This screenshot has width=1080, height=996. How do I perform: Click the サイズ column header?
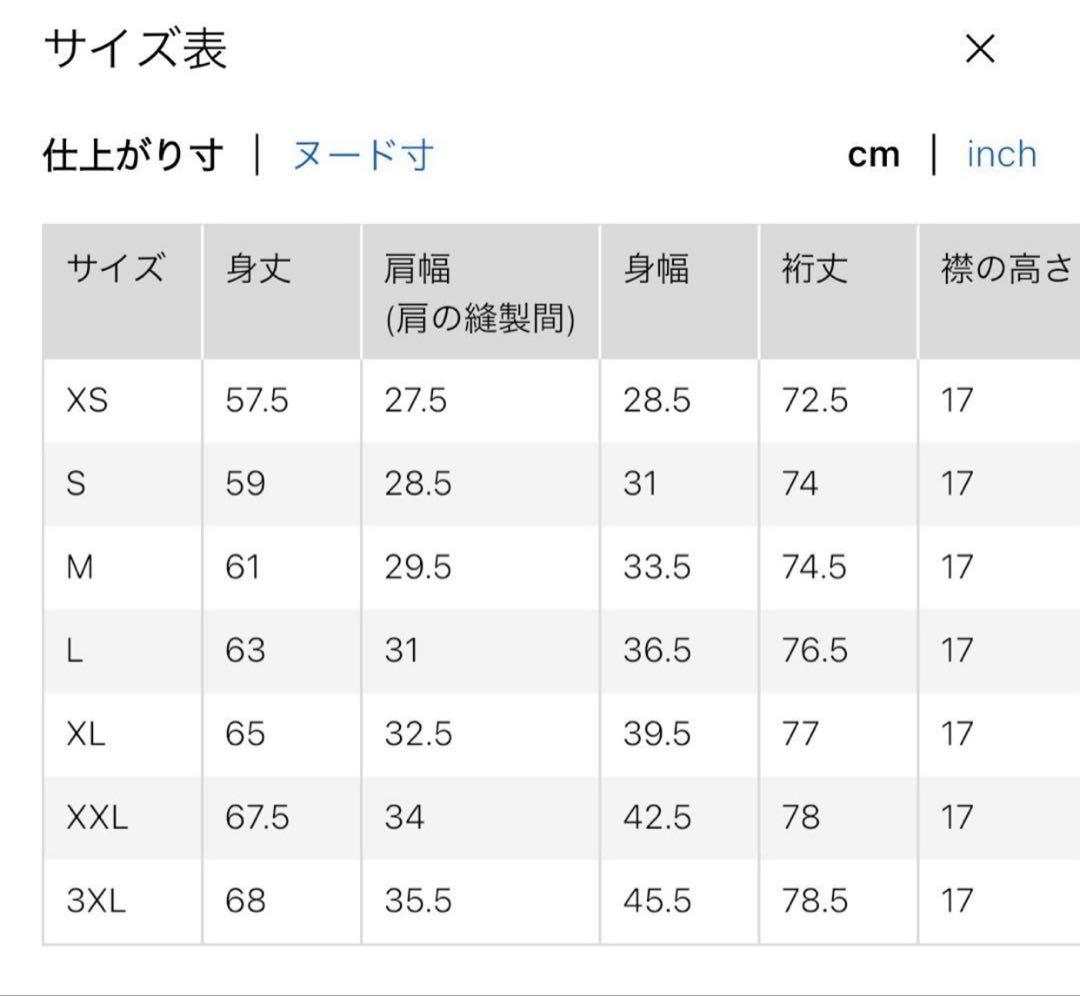pyautogui.click(x=115, y=270)
